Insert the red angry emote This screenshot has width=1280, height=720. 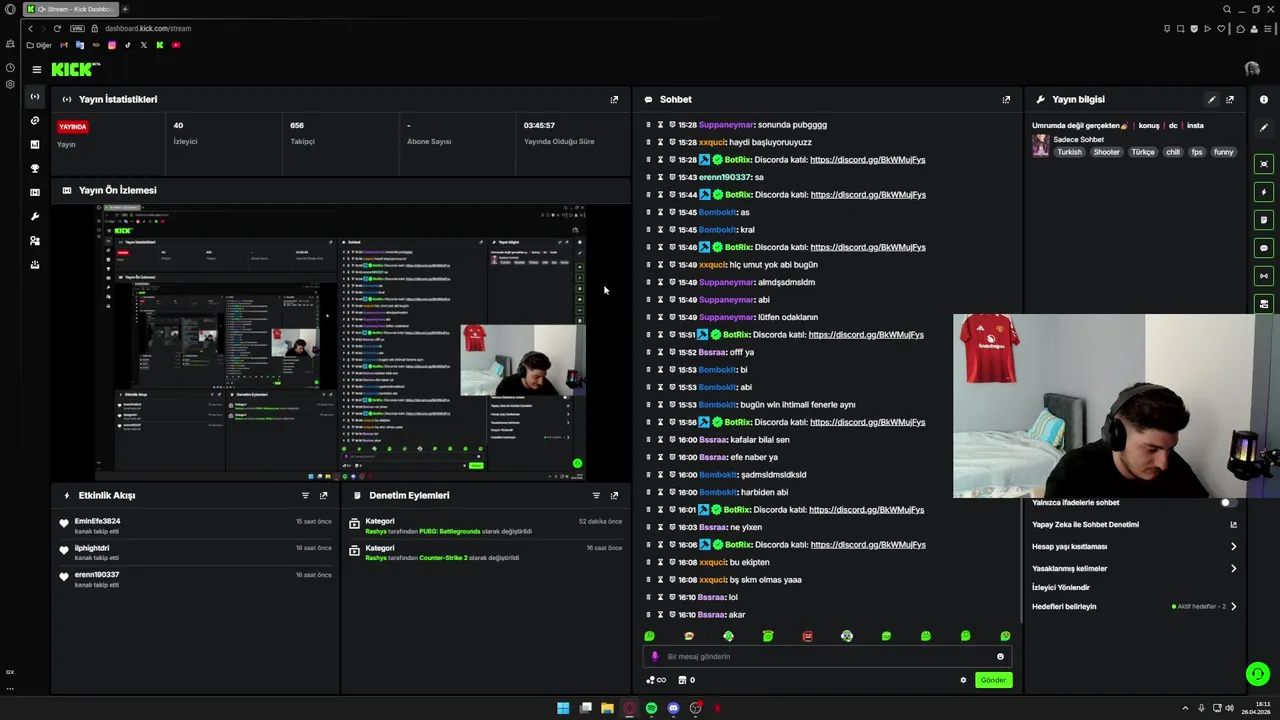[x=807, y=636]
